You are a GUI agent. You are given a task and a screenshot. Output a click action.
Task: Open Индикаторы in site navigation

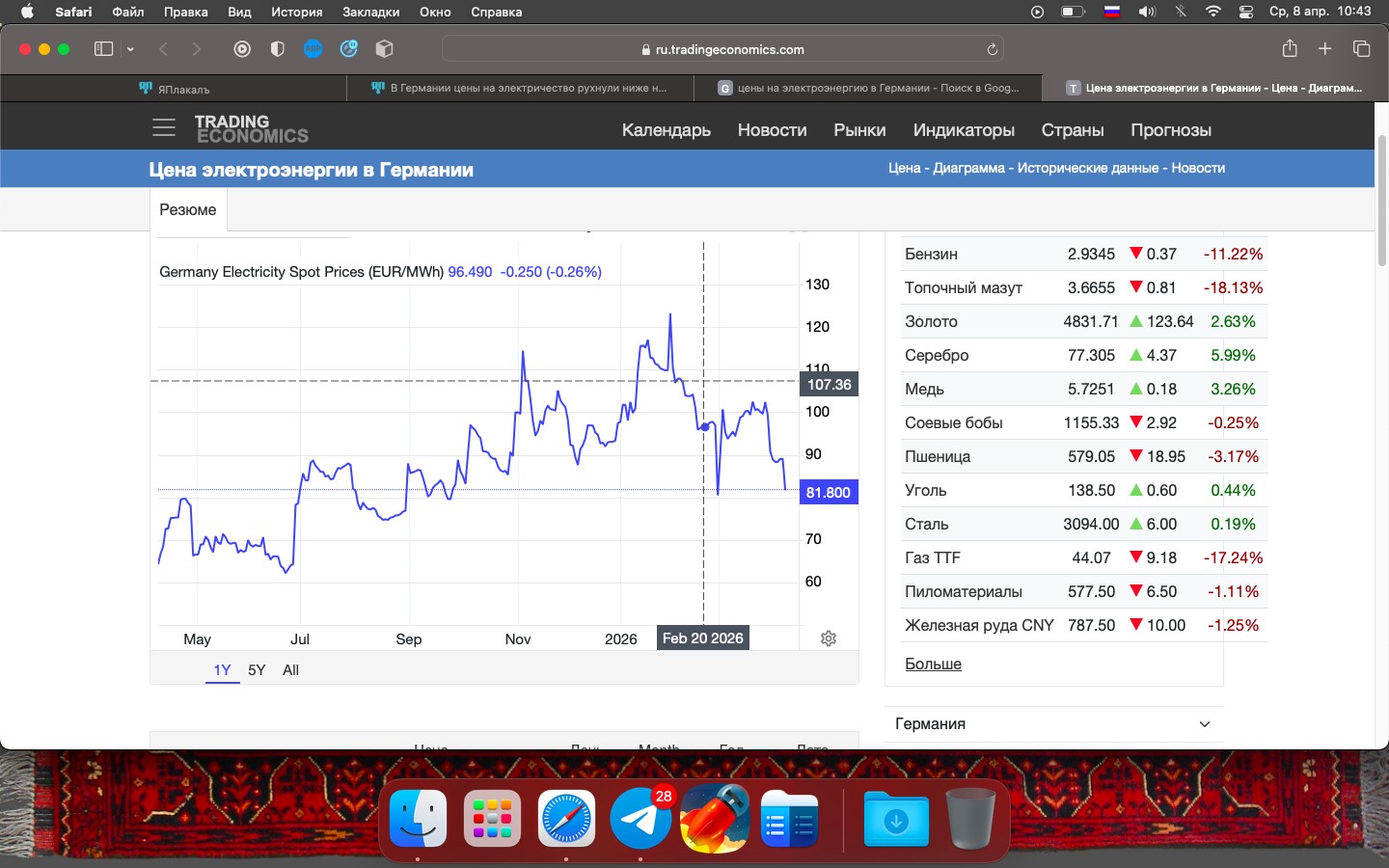964,130
